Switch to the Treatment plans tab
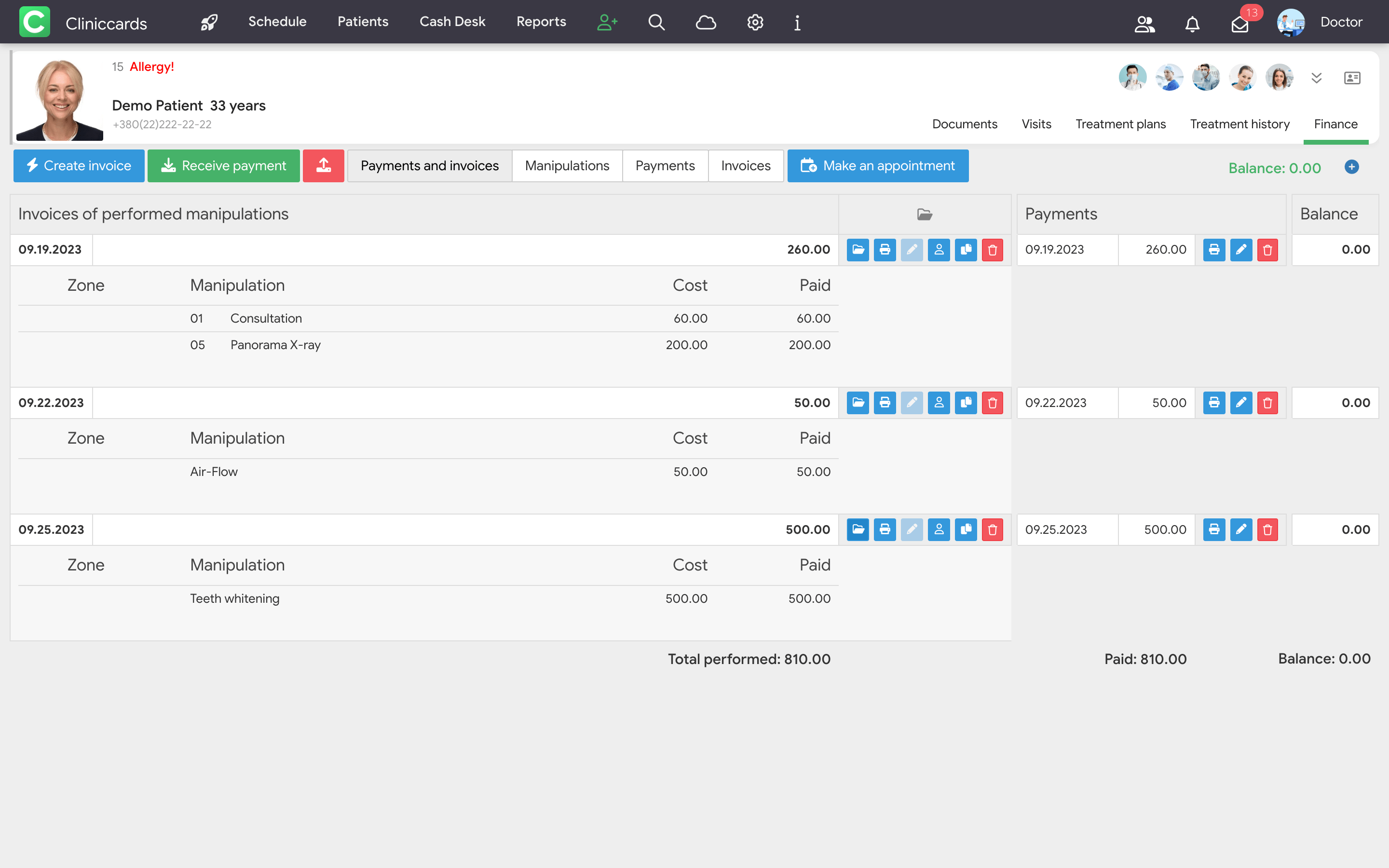 (1120, 124)
